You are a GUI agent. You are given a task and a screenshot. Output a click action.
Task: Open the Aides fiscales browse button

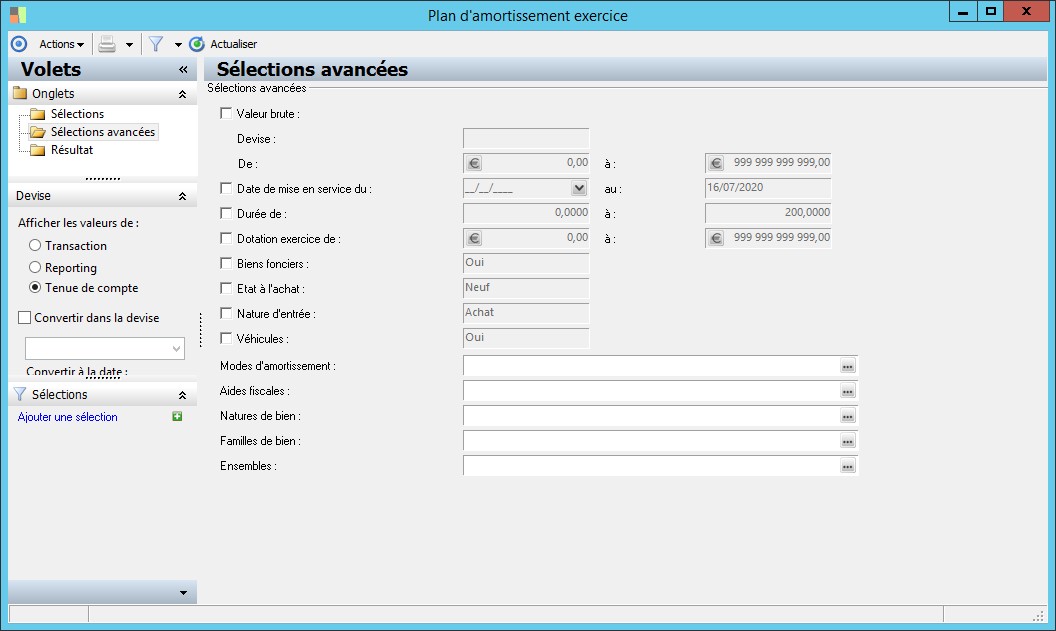[848, 392]
